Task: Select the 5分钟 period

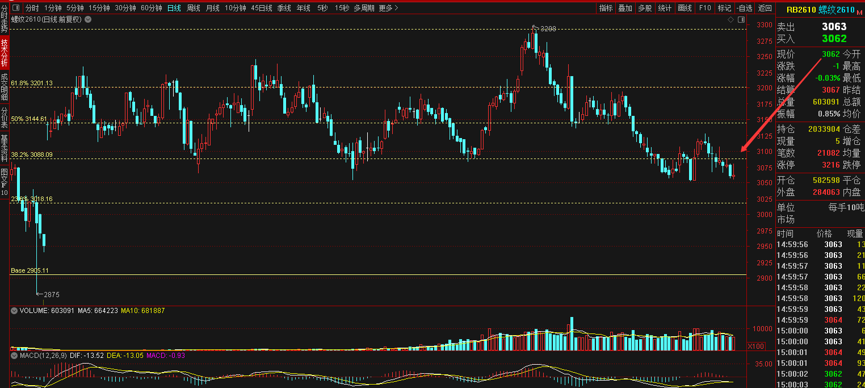Action: point(74,8)
